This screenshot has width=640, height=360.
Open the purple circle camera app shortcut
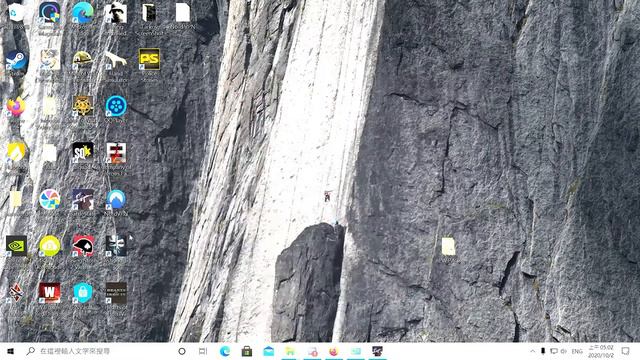coord(50,13)
